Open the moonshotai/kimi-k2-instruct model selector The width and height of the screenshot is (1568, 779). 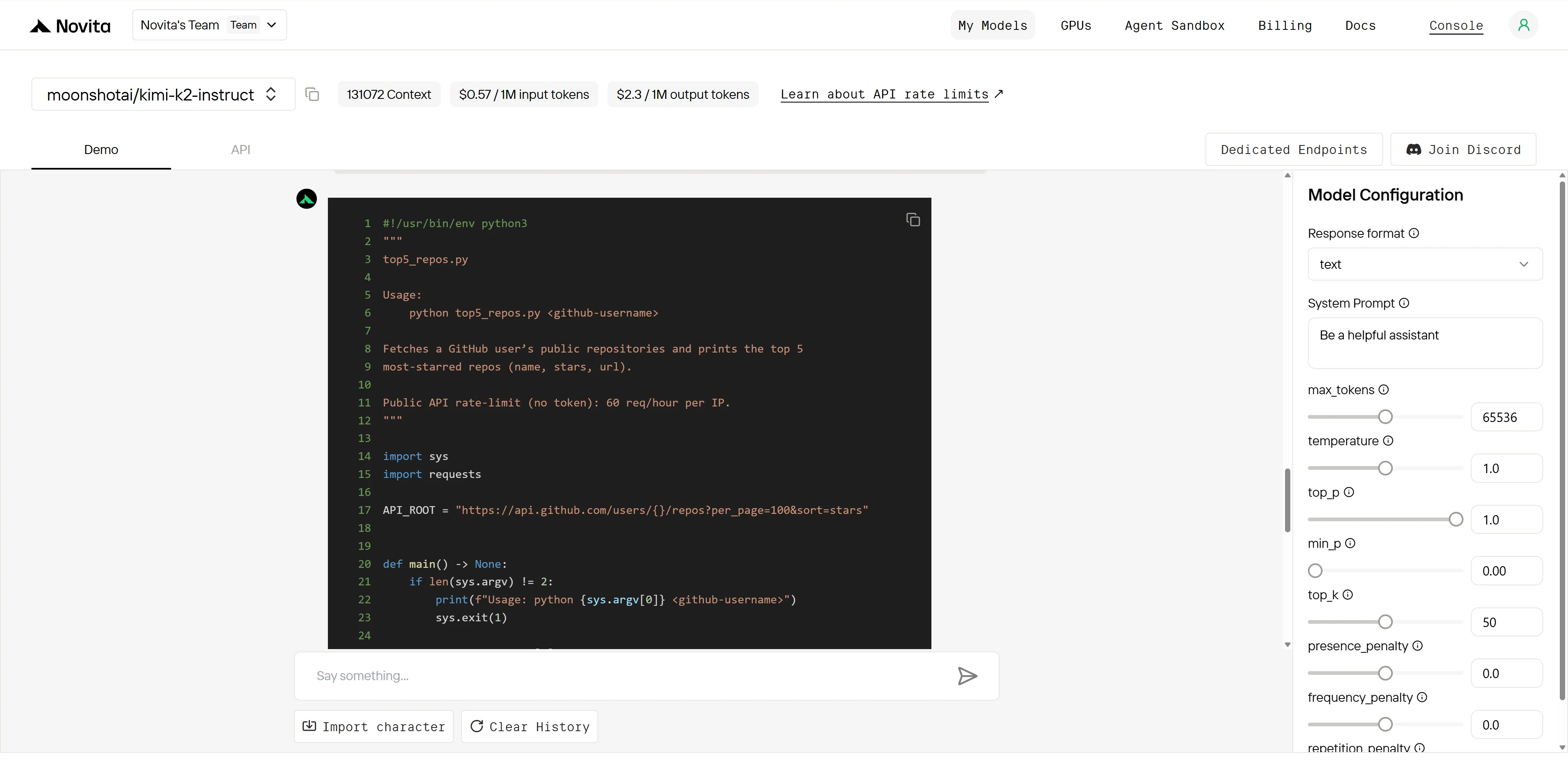click(163, 94)
